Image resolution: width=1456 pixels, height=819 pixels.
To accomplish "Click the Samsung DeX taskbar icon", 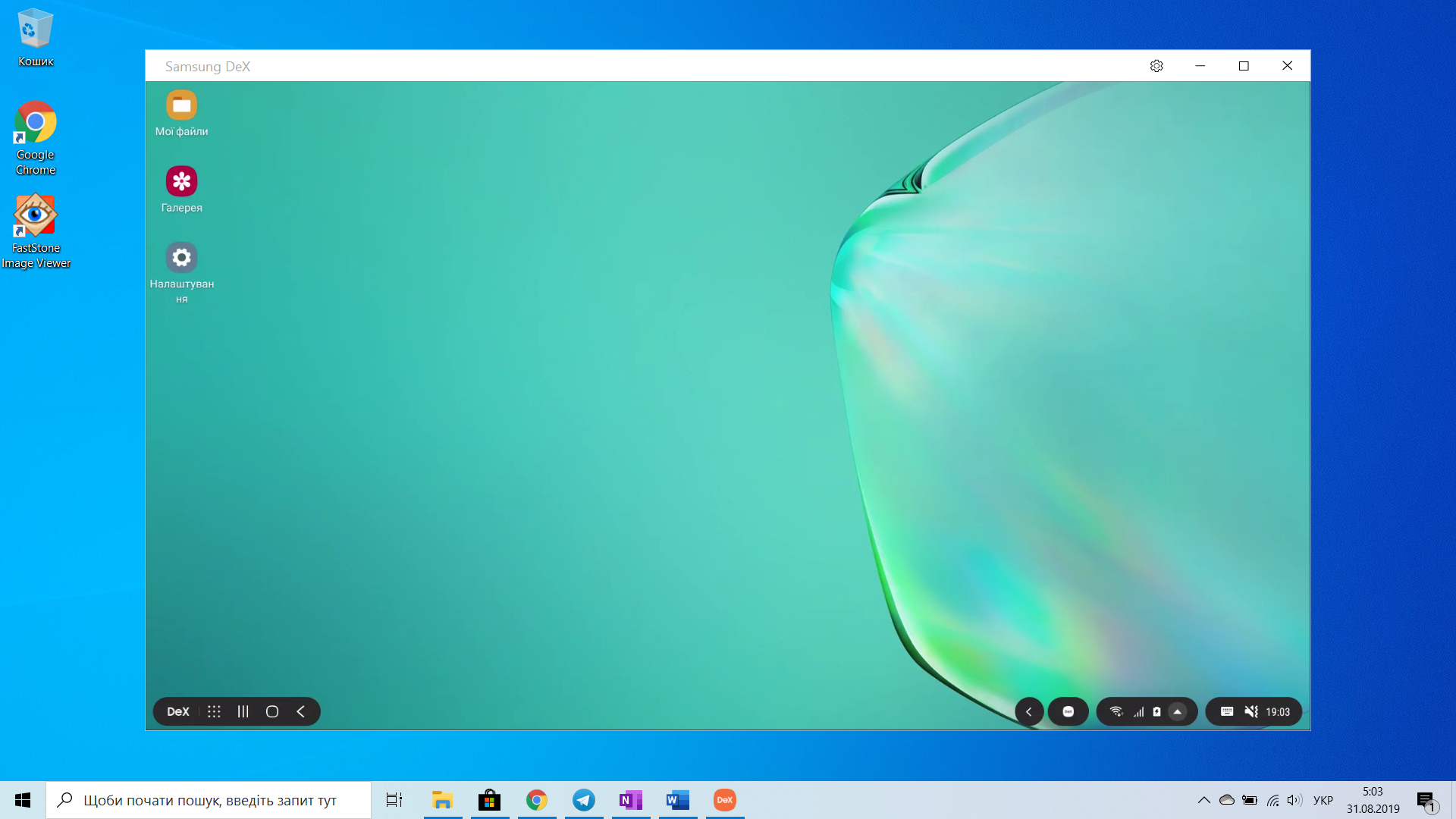I will pos(725,800).
